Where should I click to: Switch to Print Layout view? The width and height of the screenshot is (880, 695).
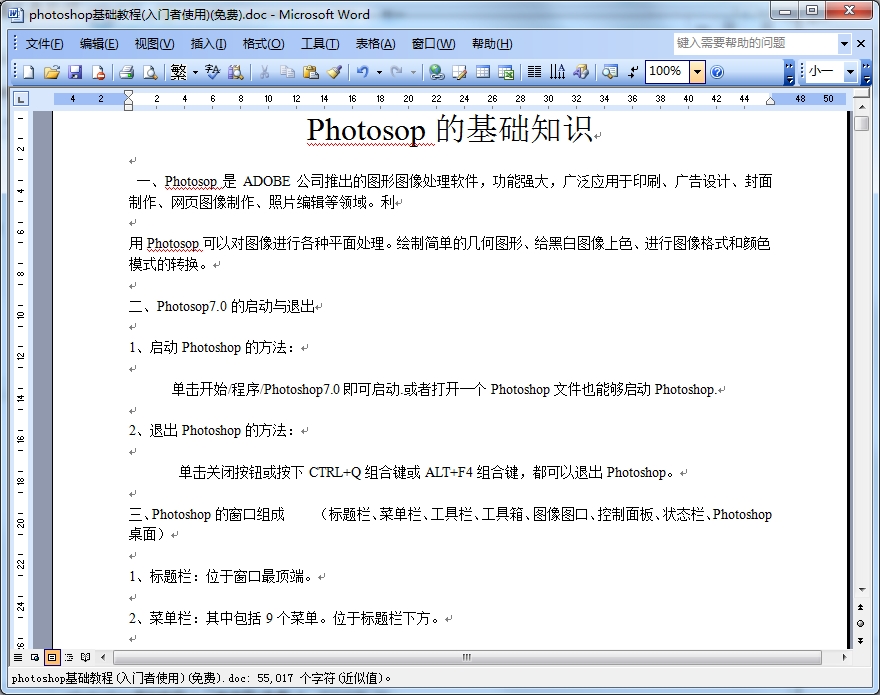[52, 657]
